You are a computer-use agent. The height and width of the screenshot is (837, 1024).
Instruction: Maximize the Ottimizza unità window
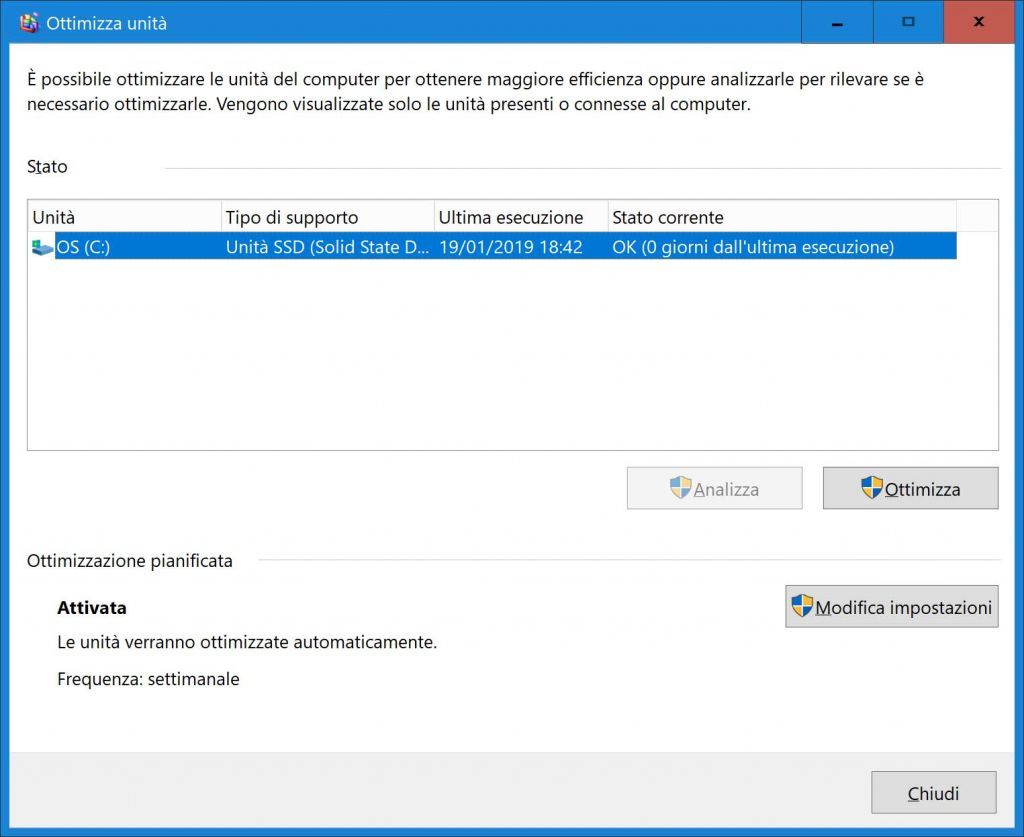pos(908,21)
